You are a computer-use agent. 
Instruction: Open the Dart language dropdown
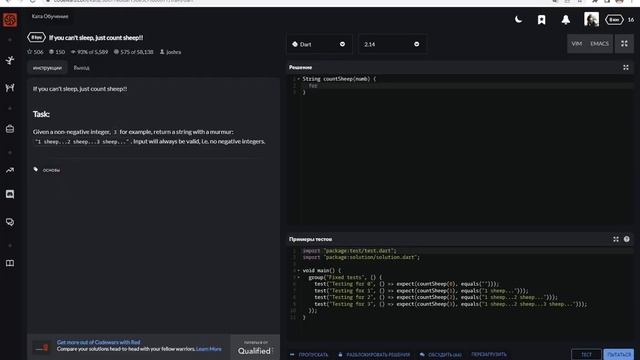[319, 44]
